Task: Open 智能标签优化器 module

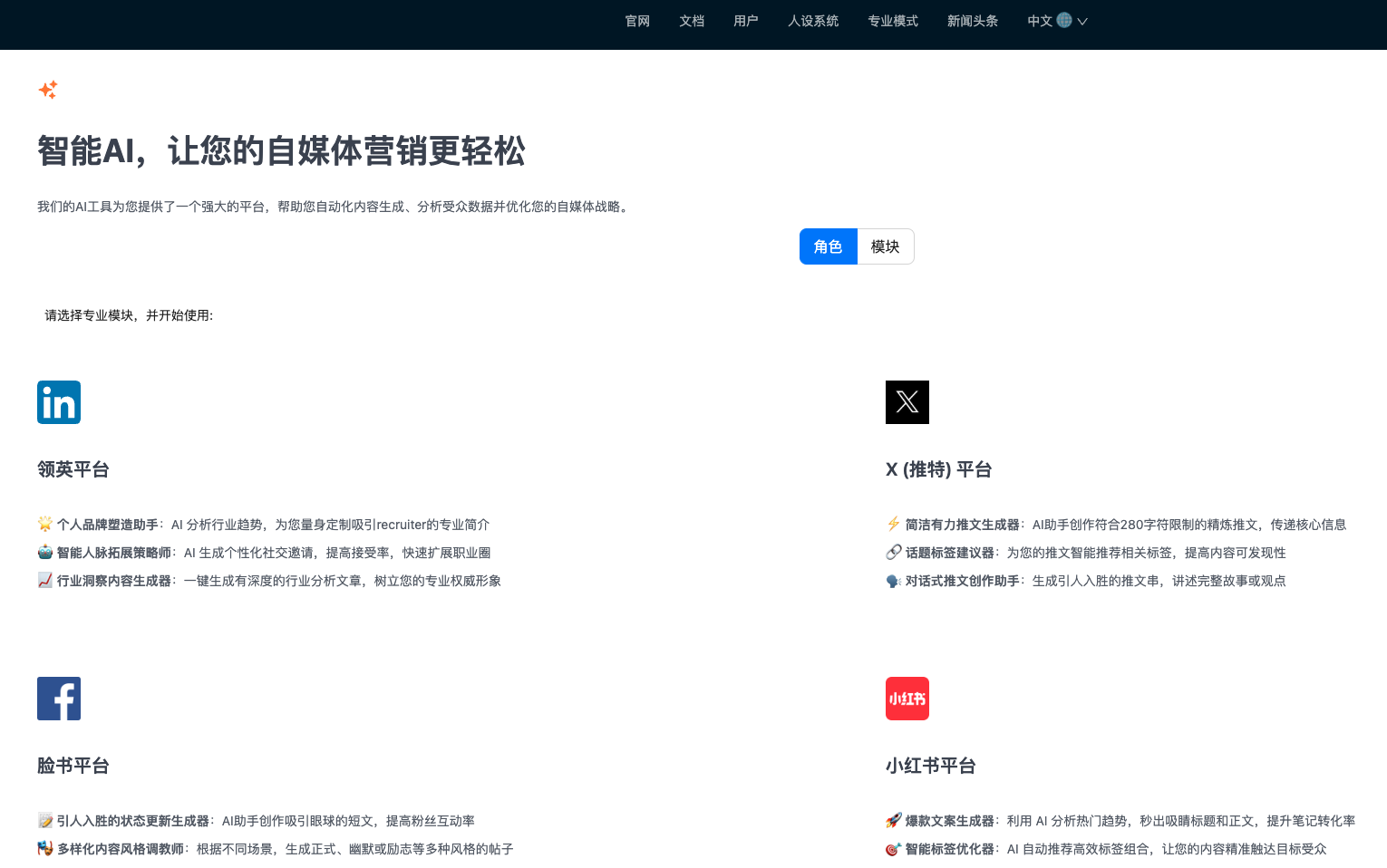Action: click(x=950, y=849)
